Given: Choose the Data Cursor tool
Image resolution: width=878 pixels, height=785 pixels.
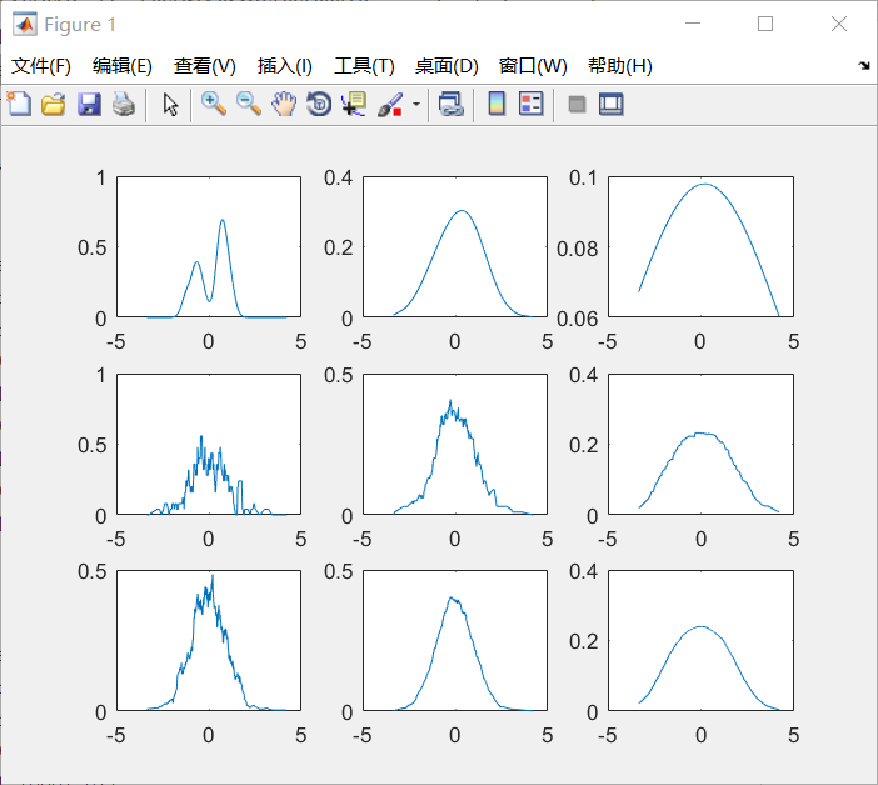Looking at the screenshot, I should click(x=354, y=104).
